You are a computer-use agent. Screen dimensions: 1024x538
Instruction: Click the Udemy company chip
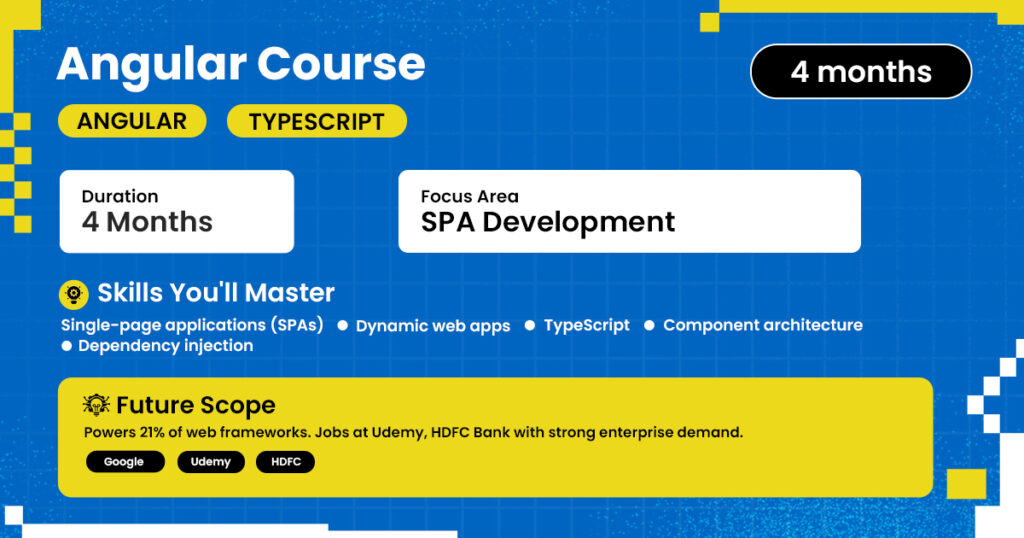[211, 462]
